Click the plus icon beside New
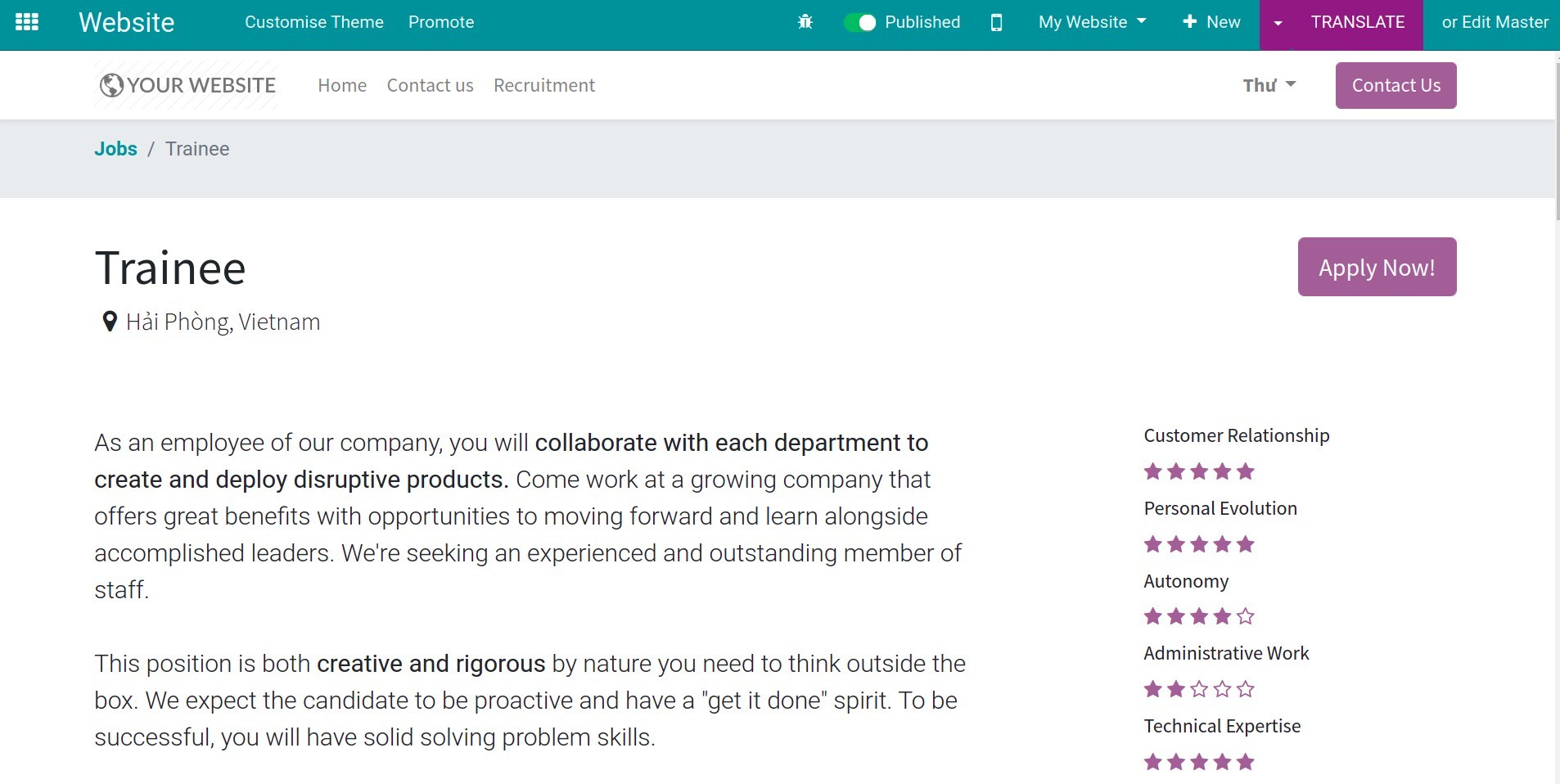 pos(1190,22)
